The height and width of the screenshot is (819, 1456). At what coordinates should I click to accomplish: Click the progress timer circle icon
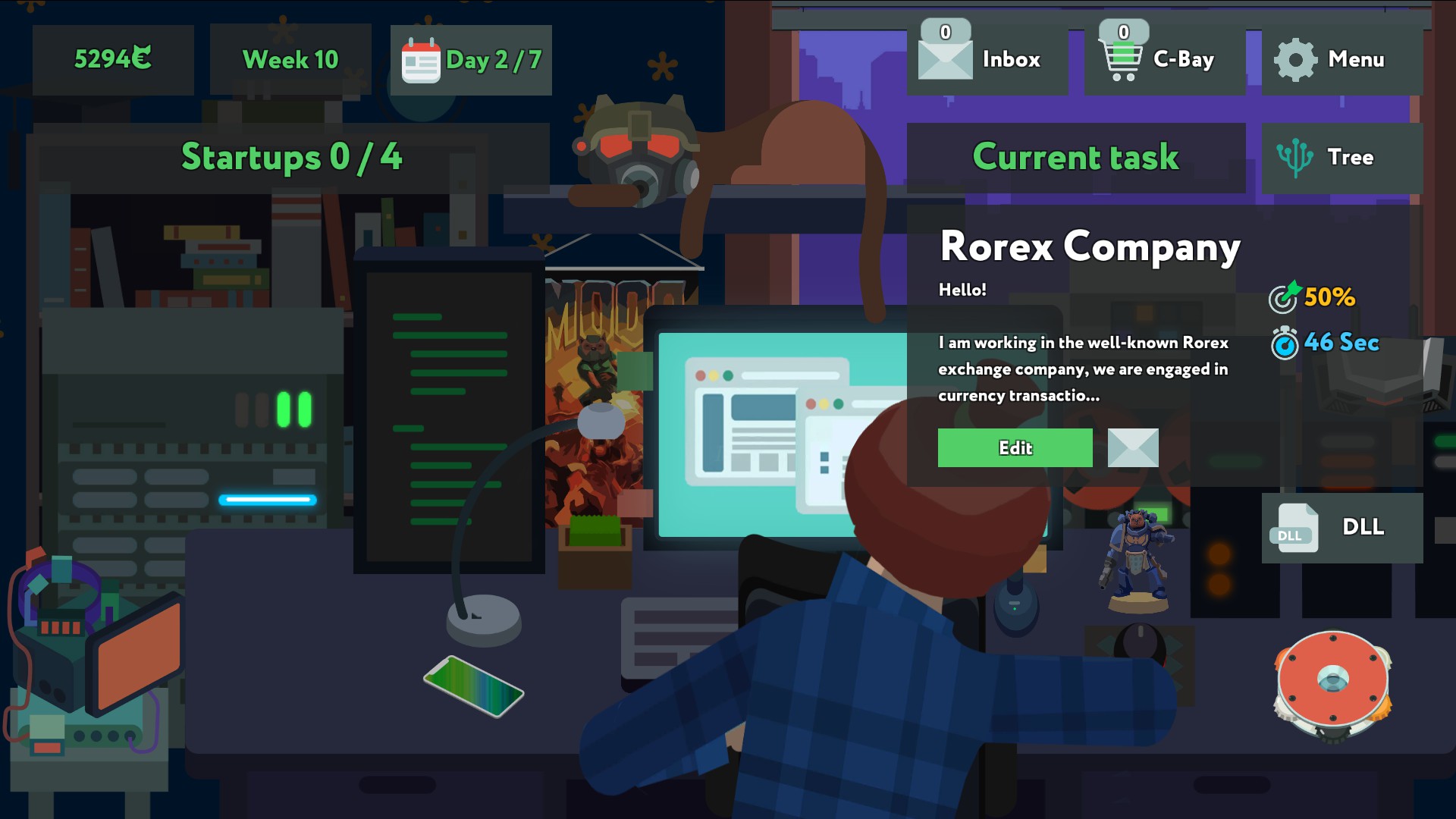(1282, 341)
